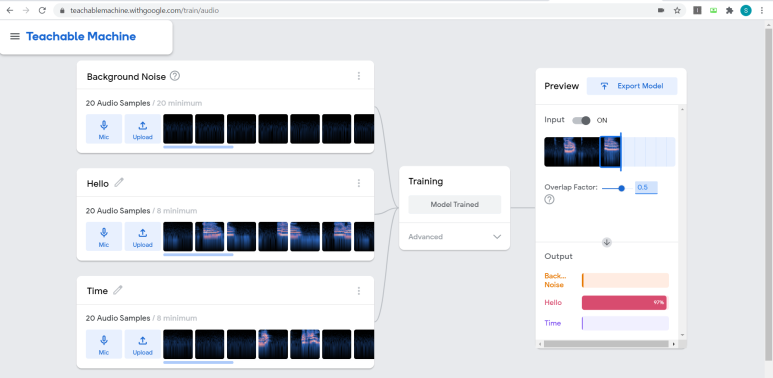This screenshot has width=773, height=378.
Task: Open the browser profile avatar
Action: coord(746,10)
